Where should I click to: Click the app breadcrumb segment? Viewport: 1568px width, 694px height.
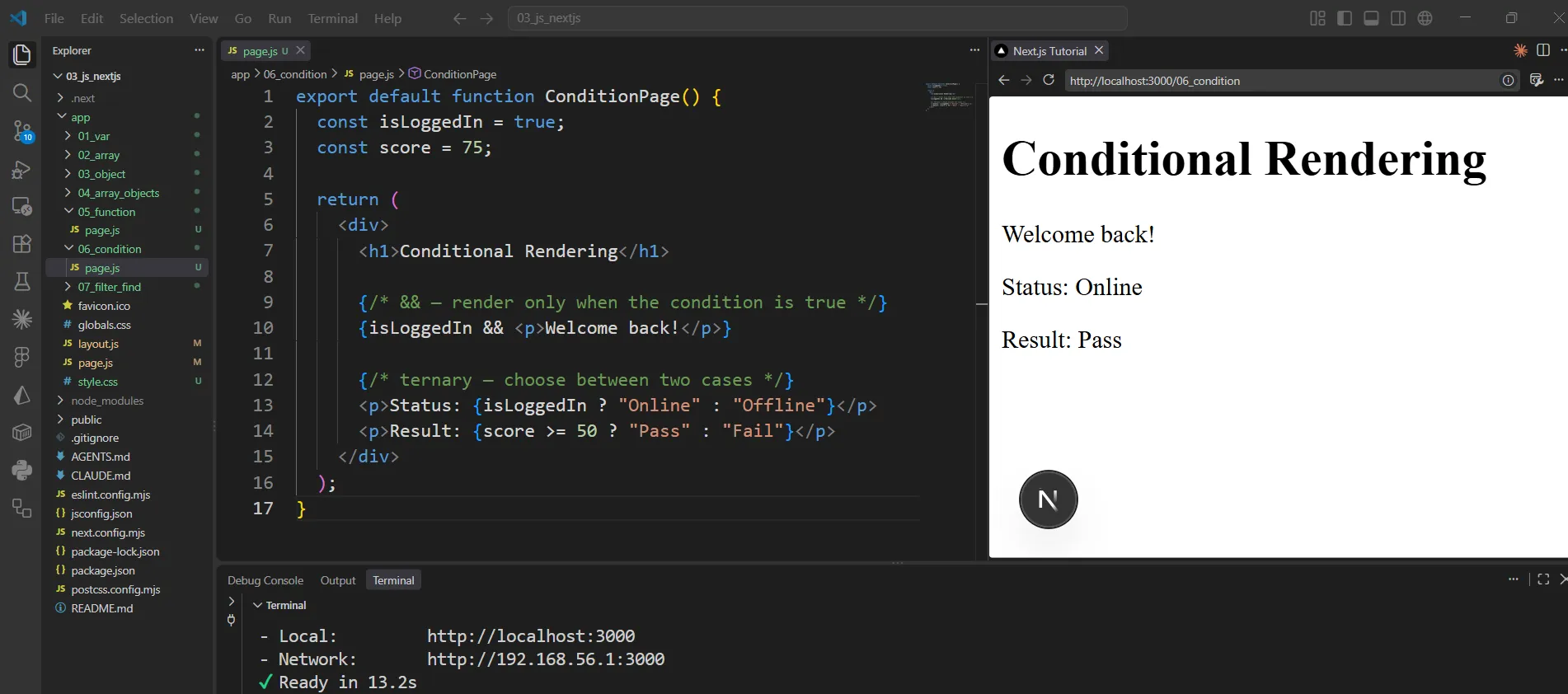coord(240,74)
